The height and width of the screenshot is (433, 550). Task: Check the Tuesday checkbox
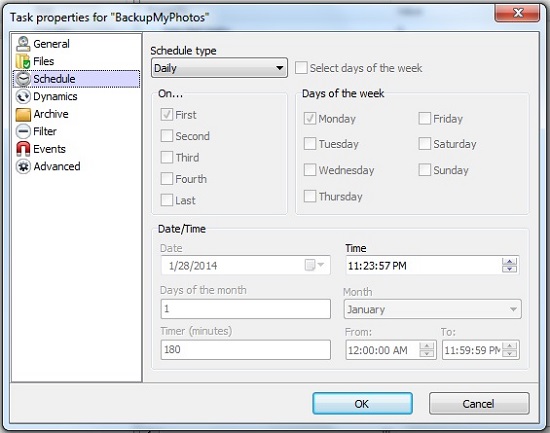pyautogui.click(x=310, y=144)
